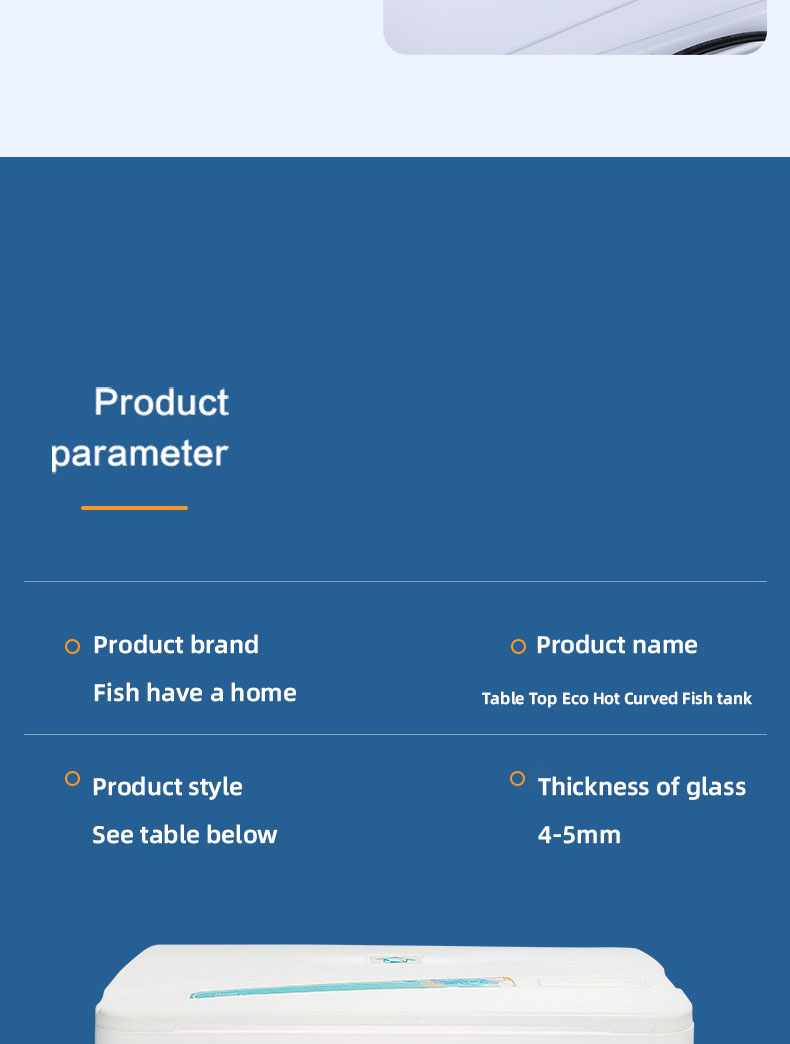Click the Product name label

tap(616, 645)
